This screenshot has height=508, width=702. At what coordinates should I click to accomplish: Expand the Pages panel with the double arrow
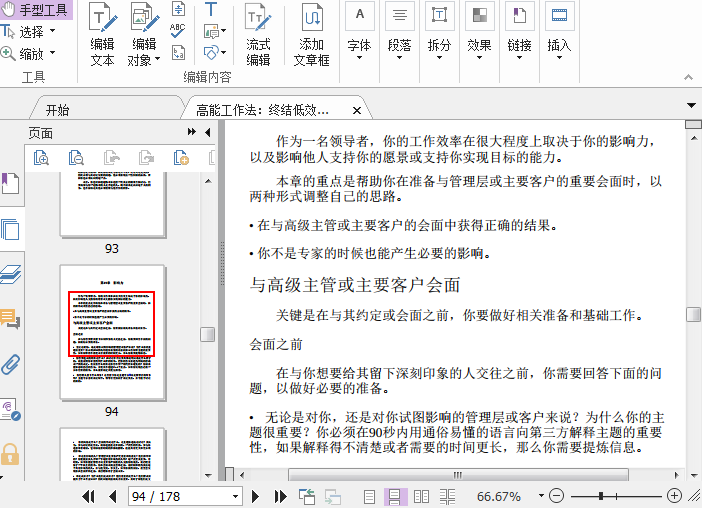[192, 132]
